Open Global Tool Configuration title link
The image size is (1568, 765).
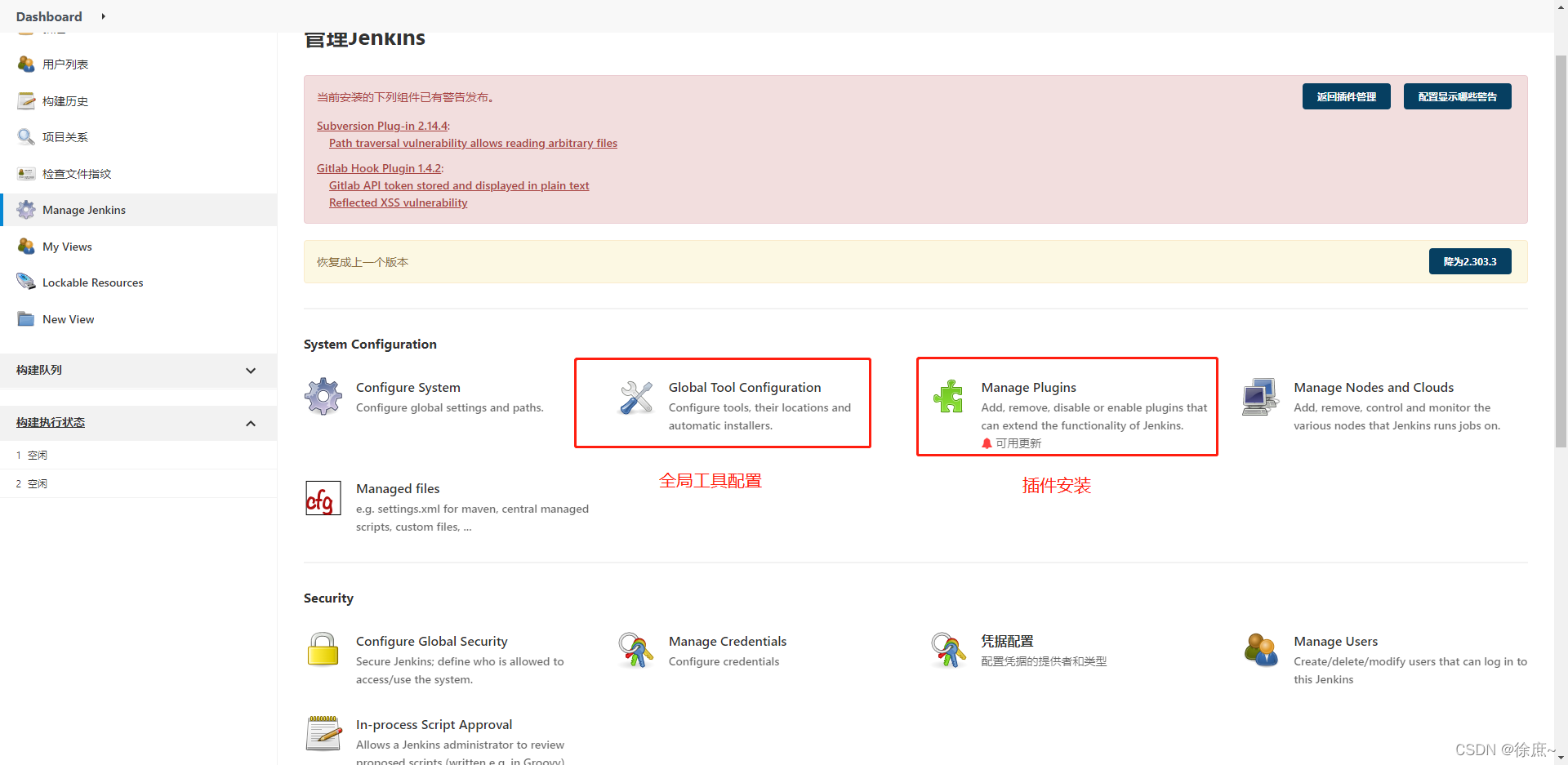[745, 387]
